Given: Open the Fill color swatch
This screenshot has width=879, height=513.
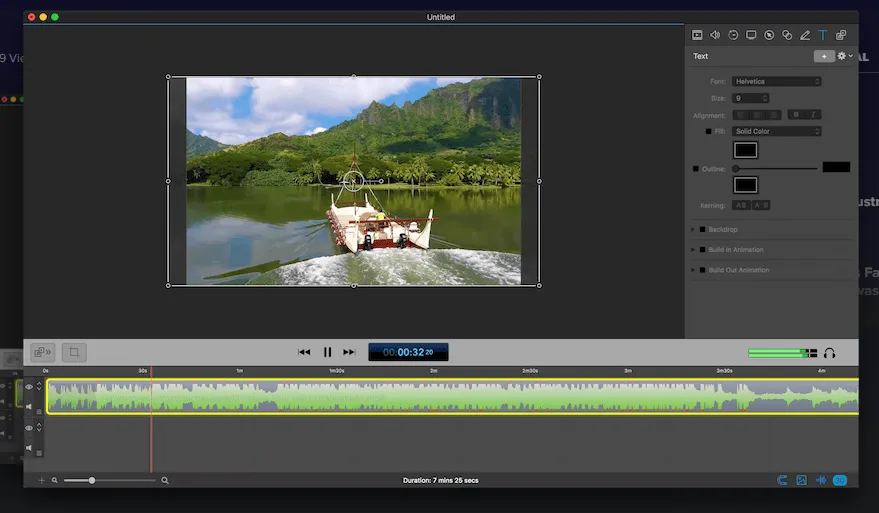Looking at the screenshot, I should pyautogui.click(x=745, y=150).
